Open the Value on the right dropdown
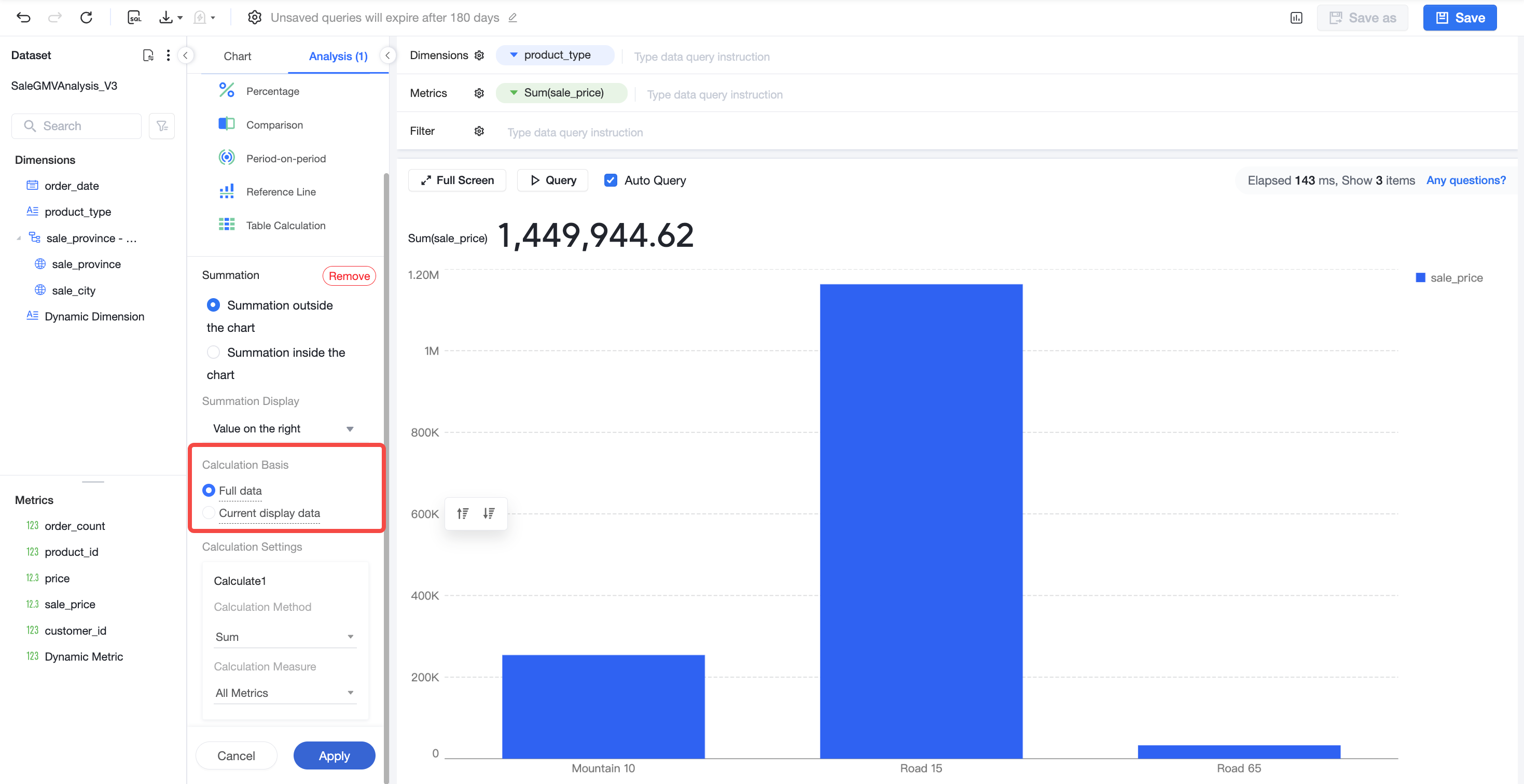 pyautogui.click(x=283, y=429)
